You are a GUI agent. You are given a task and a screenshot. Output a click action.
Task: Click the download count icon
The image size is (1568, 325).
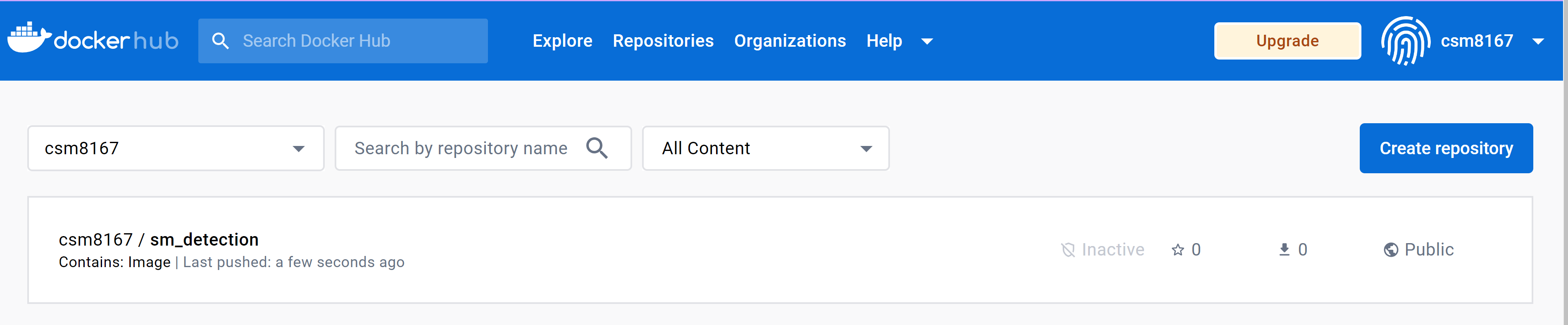tap(1284, 249)
